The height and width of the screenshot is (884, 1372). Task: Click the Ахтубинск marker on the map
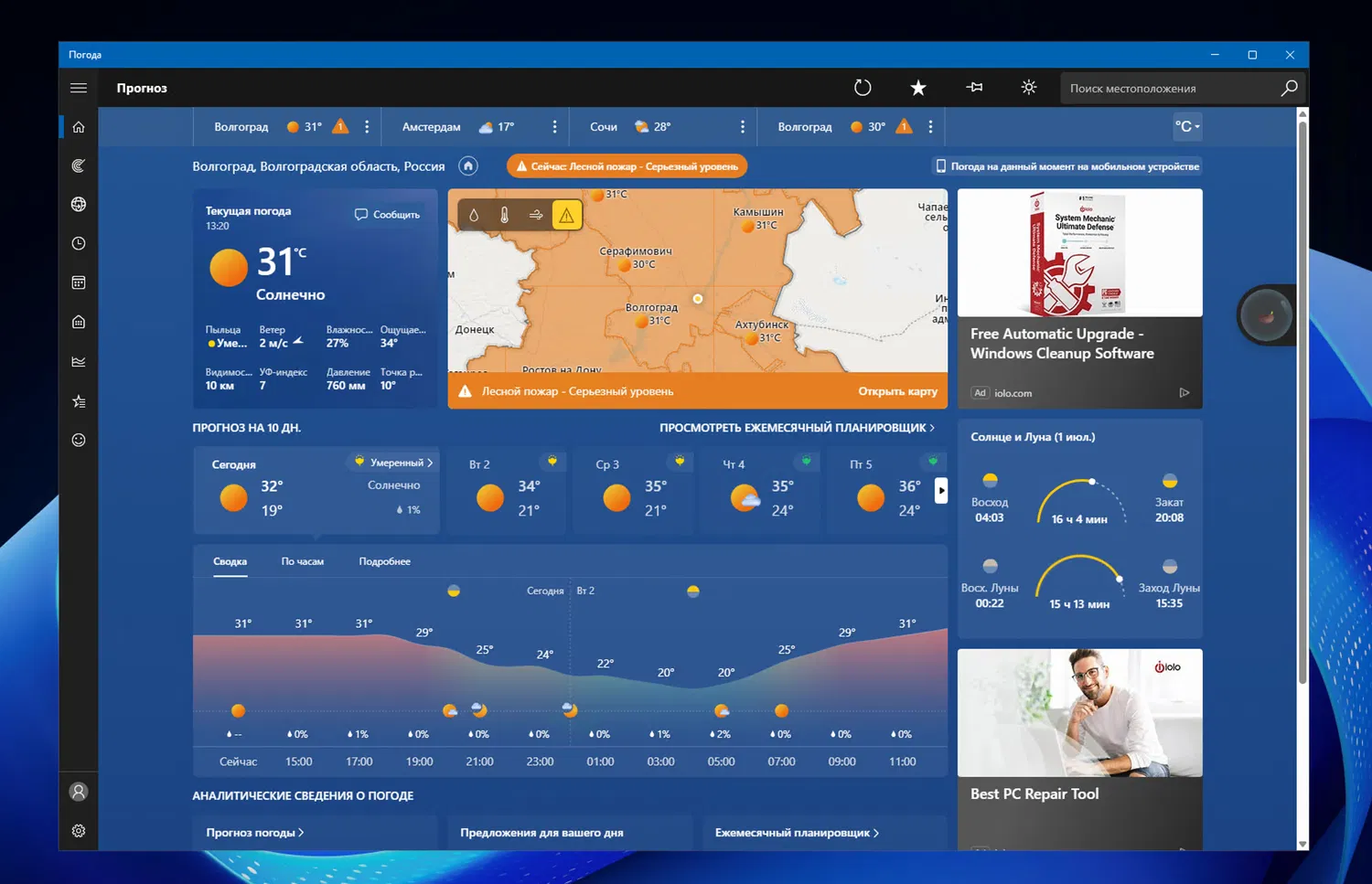point(751,338)
